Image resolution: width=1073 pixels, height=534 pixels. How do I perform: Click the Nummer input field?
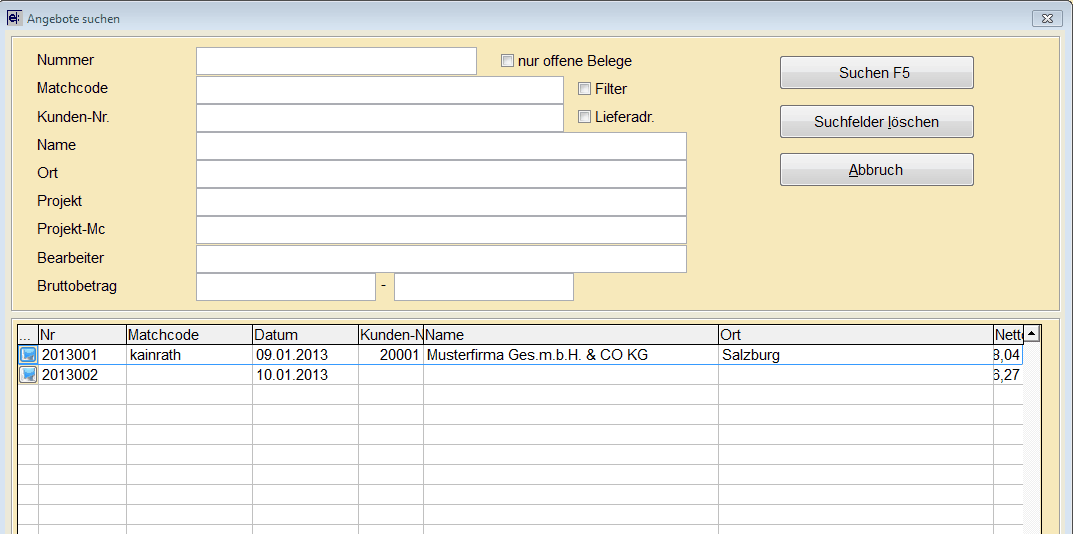(336, 61)
